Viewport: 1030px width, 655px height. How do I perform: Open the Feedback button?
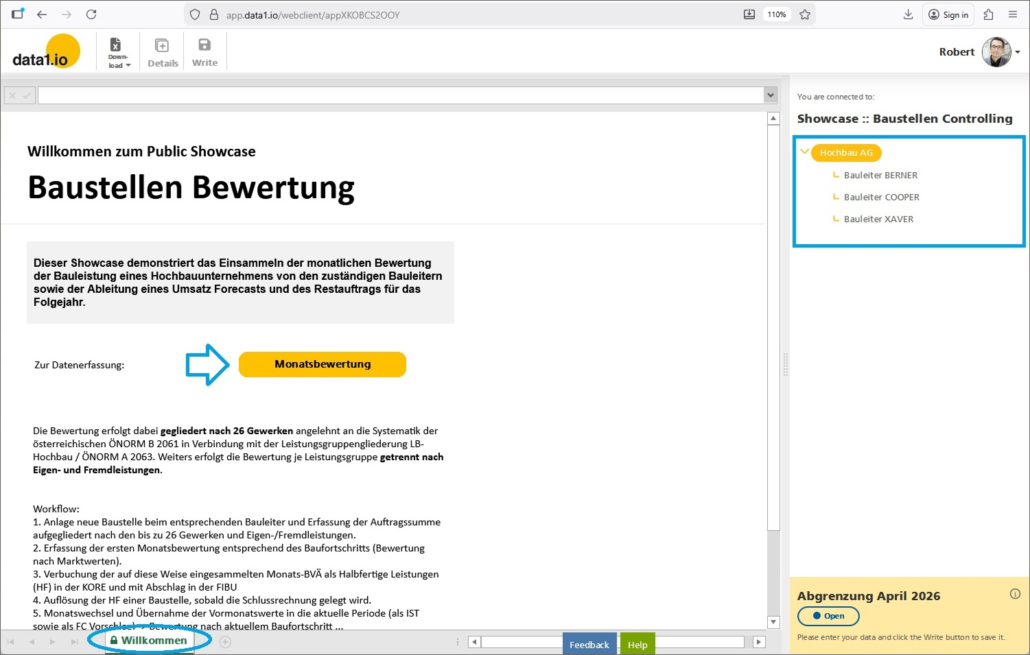pos(589,644)
